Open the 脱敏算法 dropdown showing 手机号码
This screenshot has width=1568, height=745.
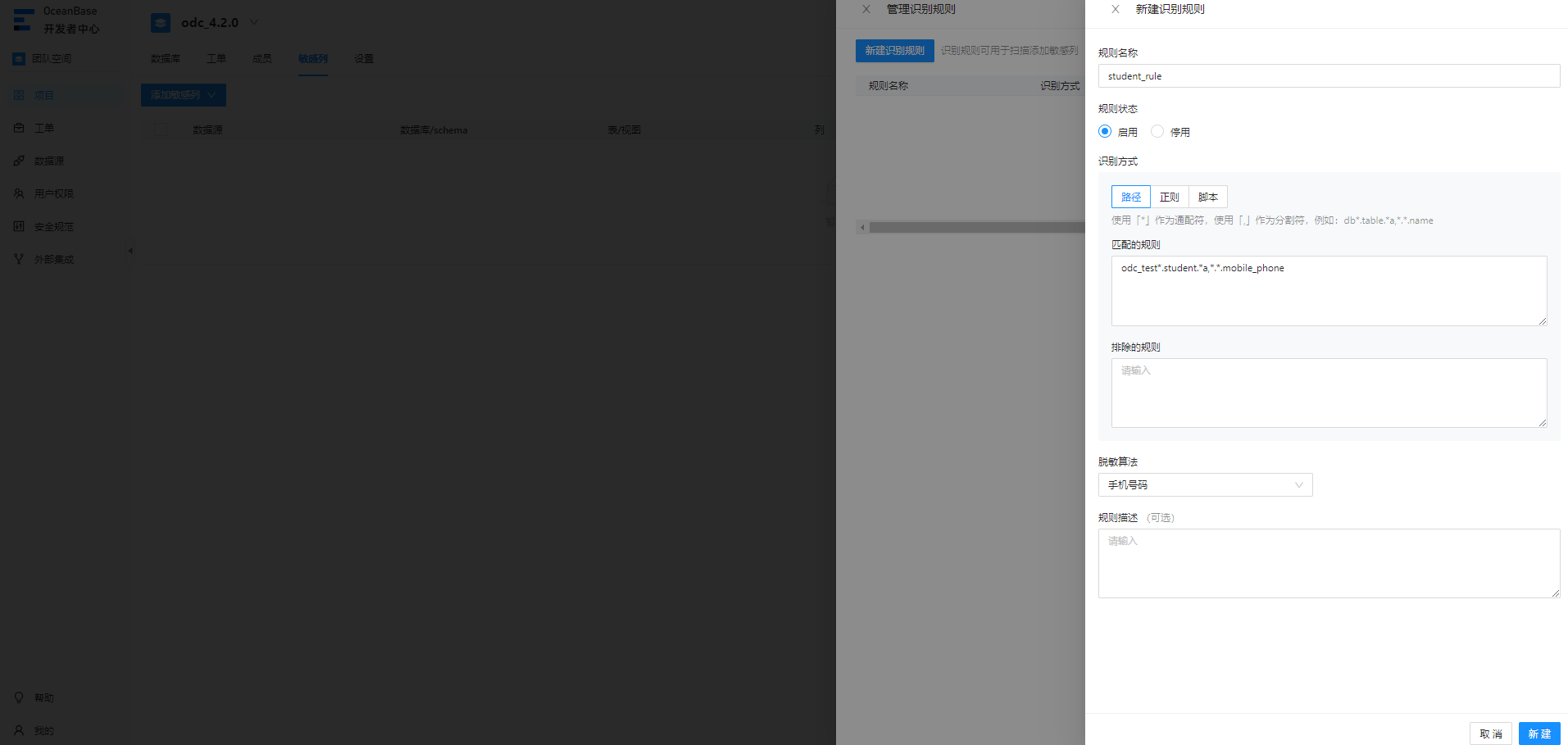pos(1205,485)
